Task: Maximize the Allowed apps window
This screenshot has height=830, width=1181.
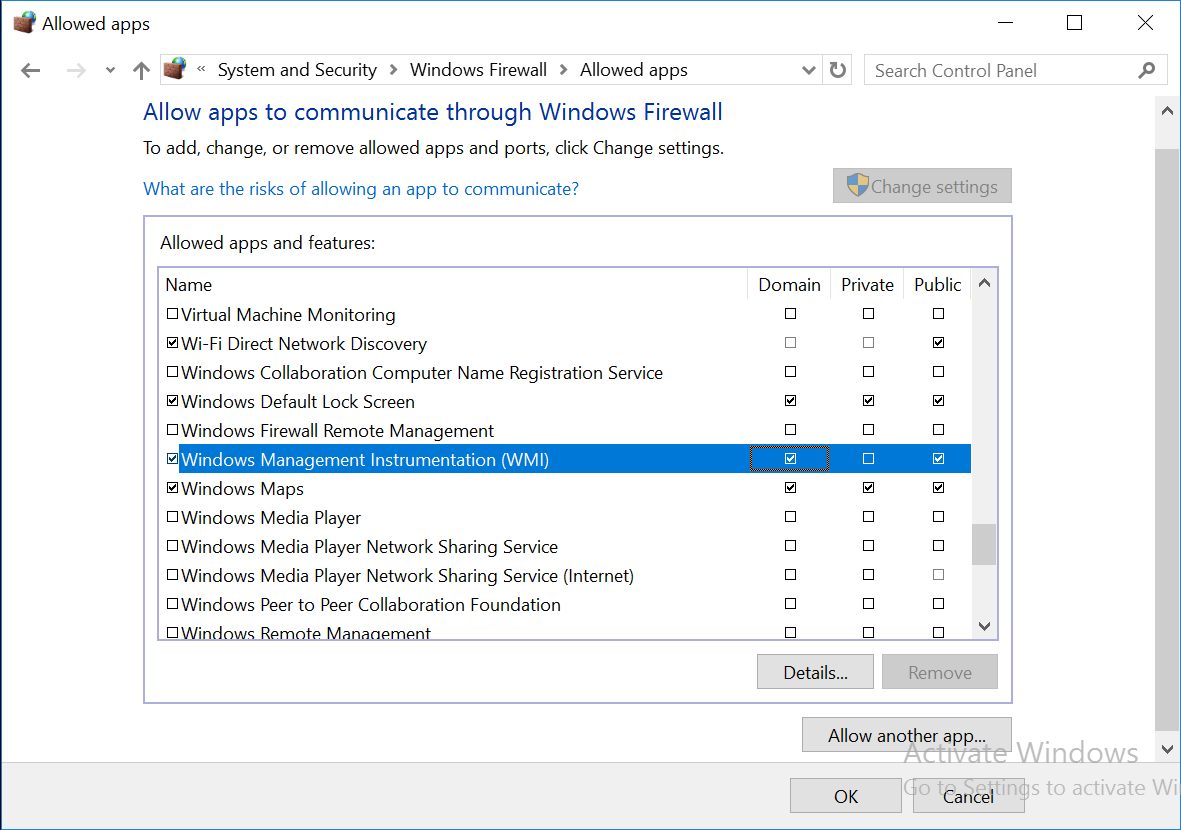Action: pyautogui.click(x=1075, y=23)
